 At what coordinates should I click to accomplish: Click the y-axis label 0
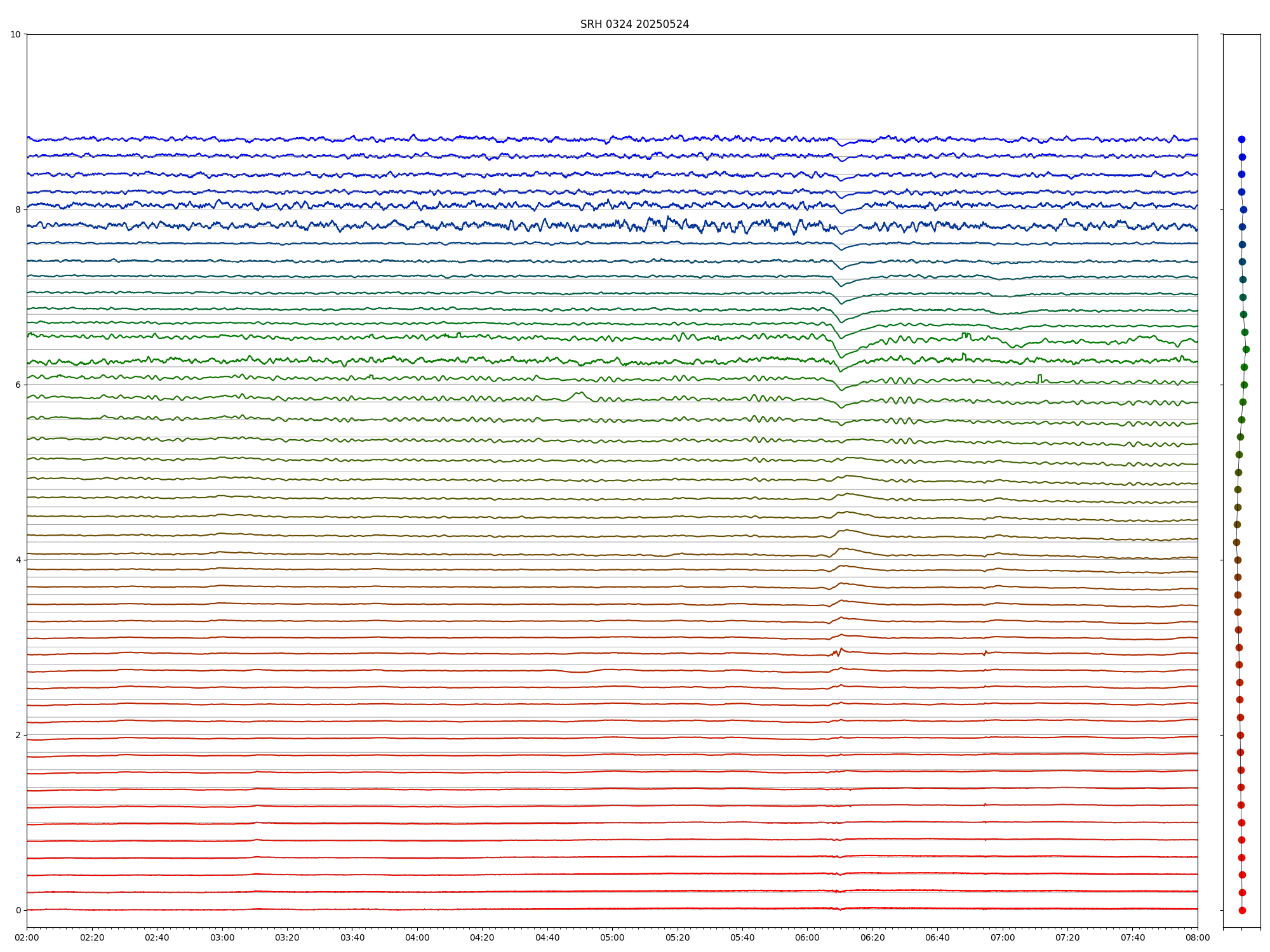tap(18, 910)
